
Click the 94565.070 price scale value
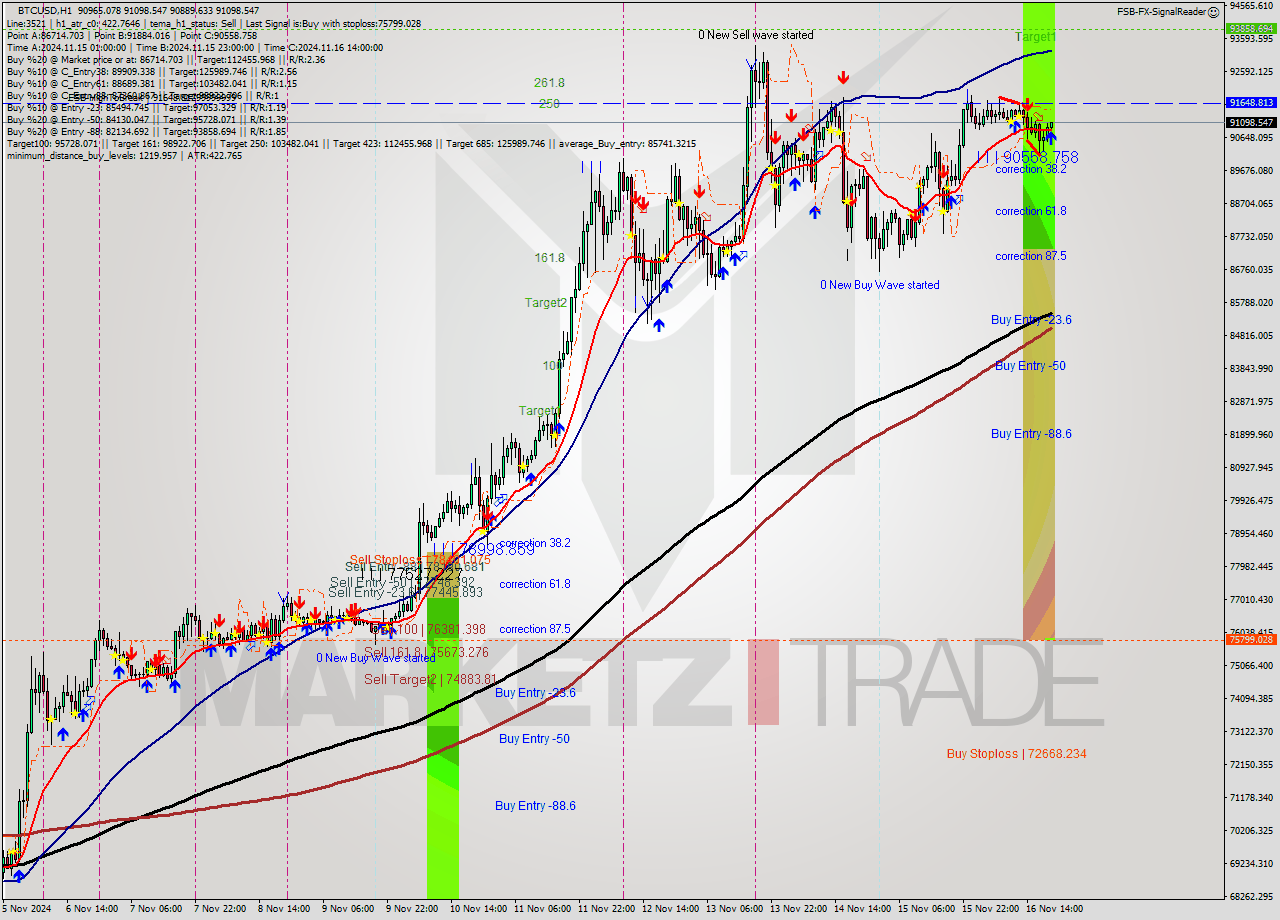click(x=1251, y=5)
